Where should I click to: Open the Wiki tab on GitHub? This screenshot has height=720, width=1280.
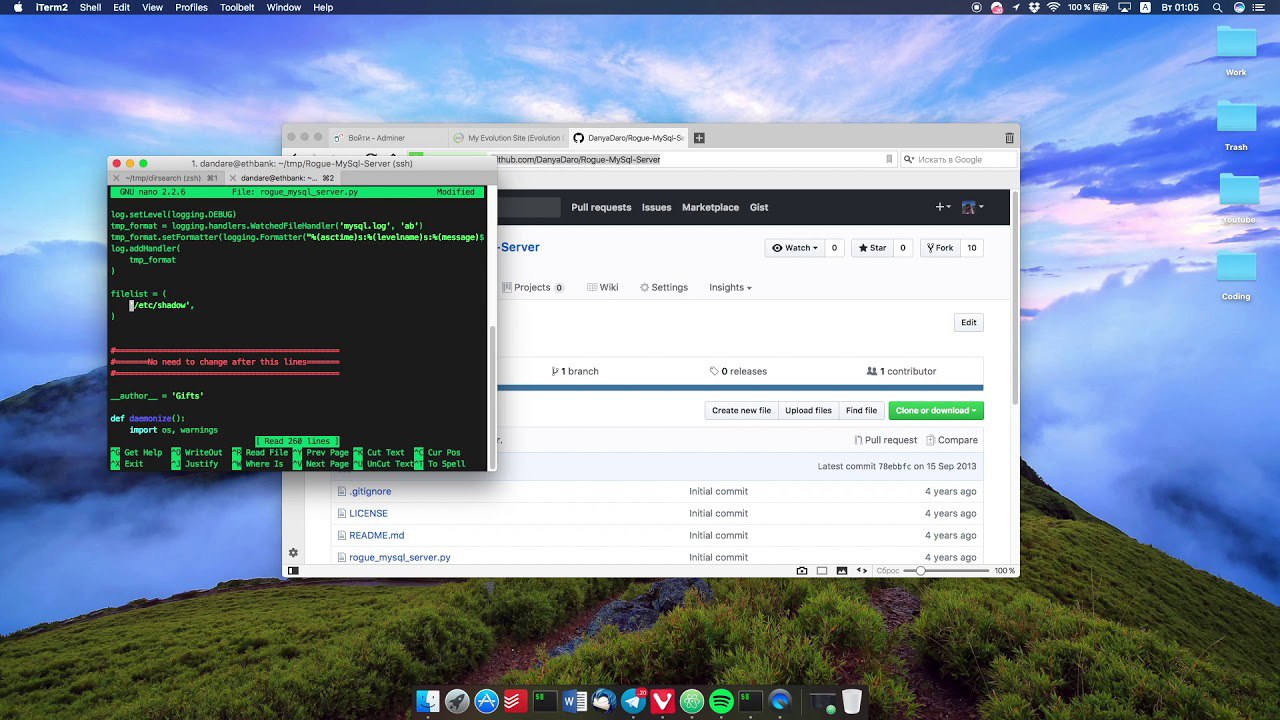coord(602,287)
